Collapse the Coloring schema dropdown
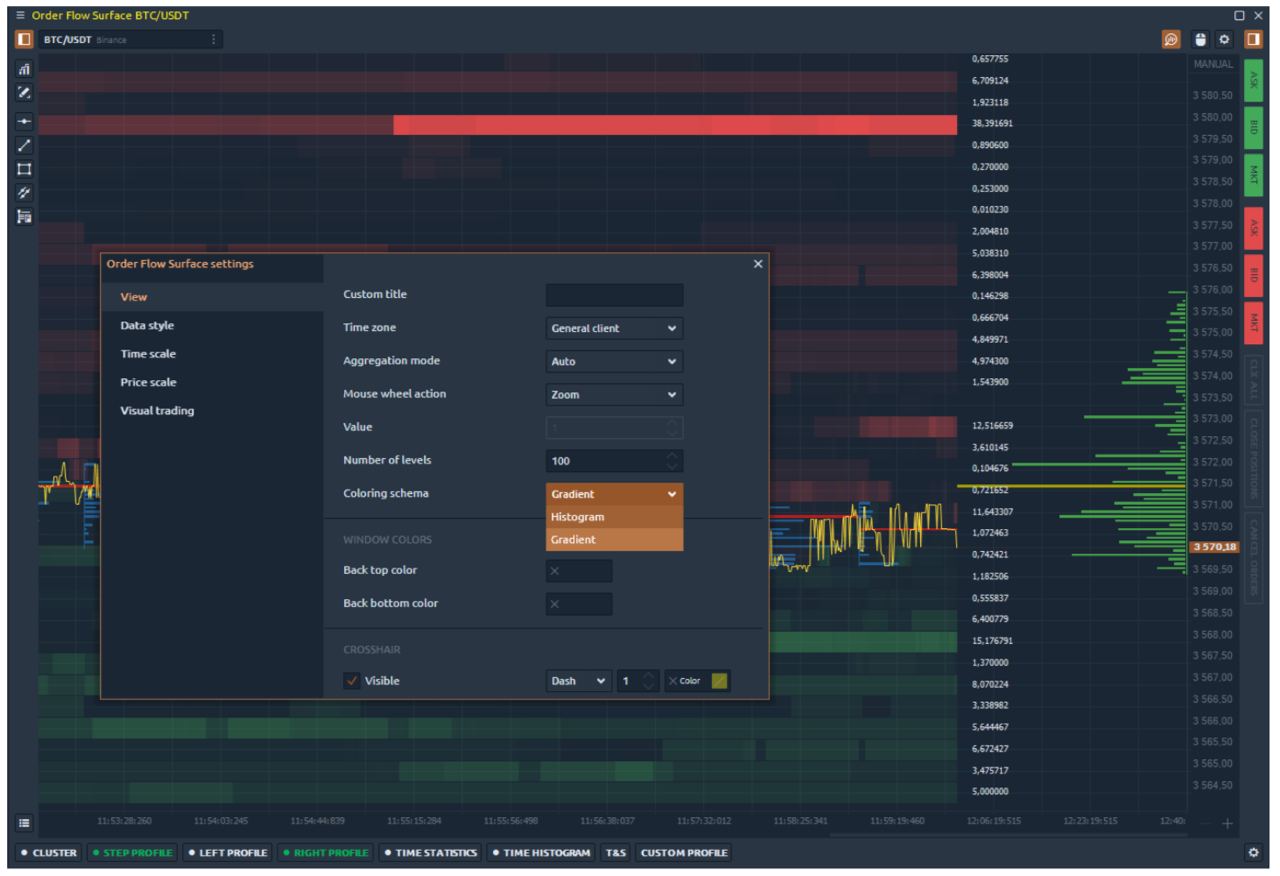Screen dimensions: 1280x876 (614, 494)
